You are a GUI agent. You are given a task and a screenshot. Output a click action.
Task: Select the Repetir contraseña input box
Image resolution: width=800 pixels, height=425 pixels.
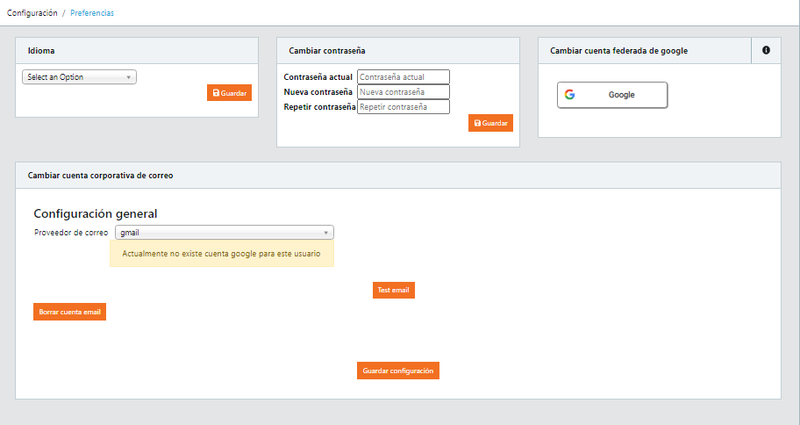[x=403, y=107]
